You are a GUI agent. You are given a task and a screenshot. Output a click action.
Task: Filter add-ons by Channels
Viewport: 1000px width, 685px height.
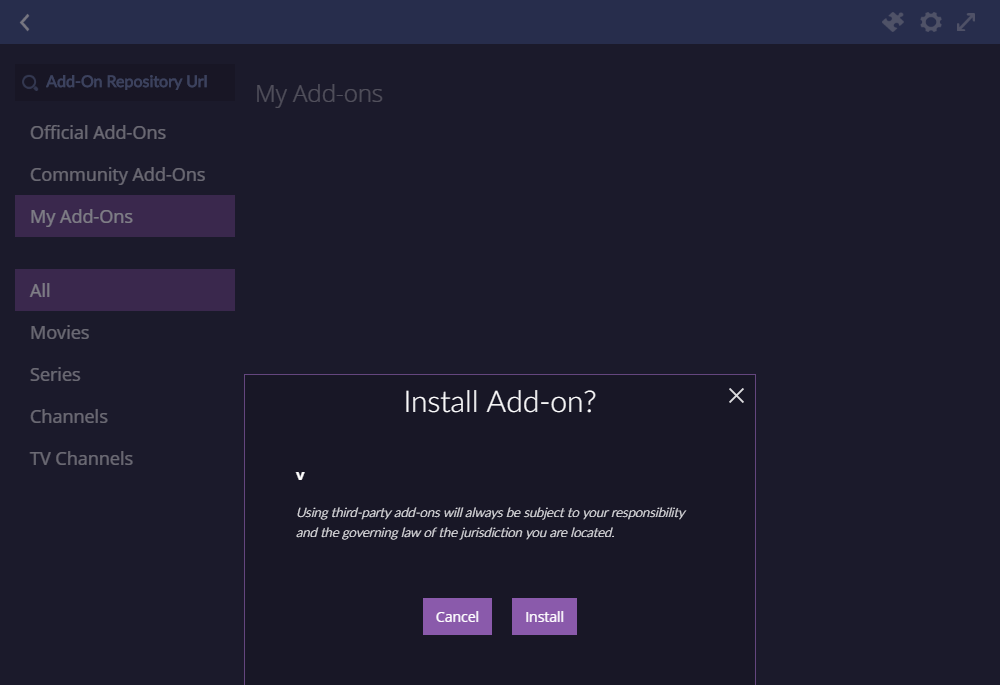[x=125, y=416]
